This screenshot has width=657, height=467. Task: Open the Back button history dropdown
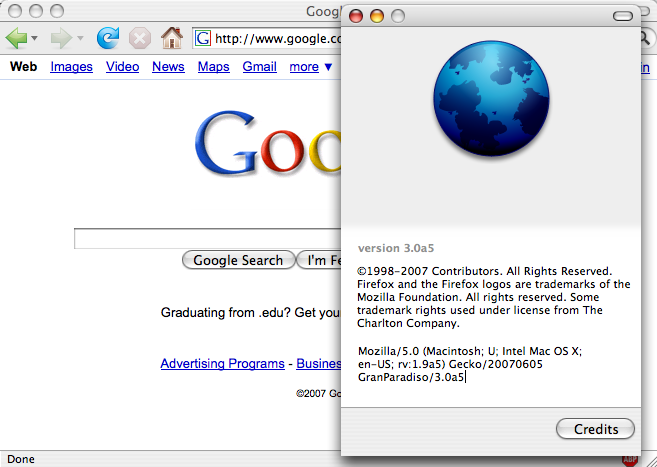tap(35, 39)
